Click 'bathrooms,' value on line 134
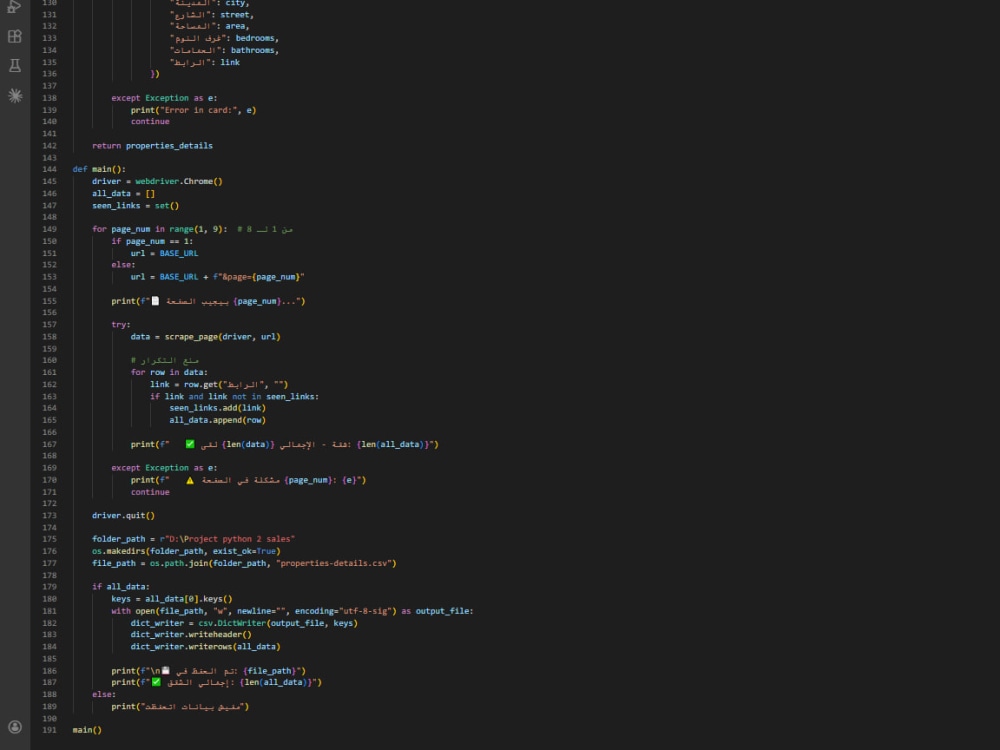1000x750 pixels. [x=254, y=50]
